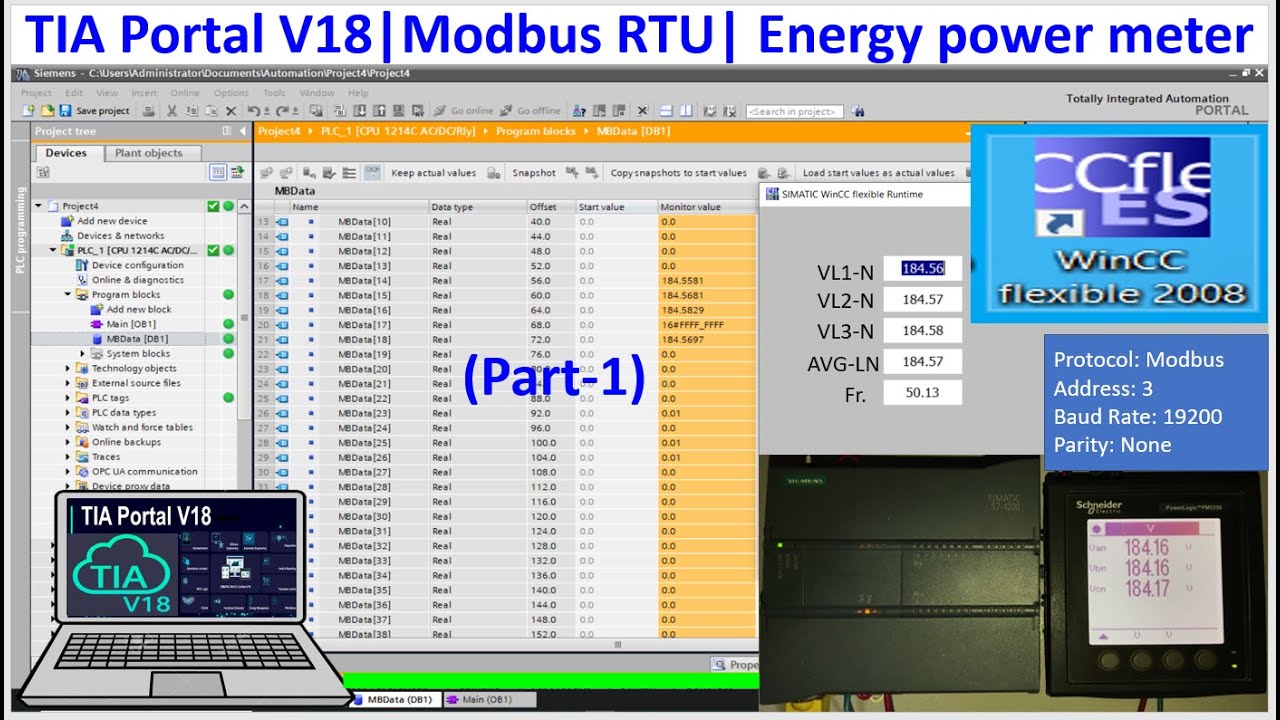Select the MBData[14] row name
Screen dimensions: 1280x720
[x=364, y=281]
